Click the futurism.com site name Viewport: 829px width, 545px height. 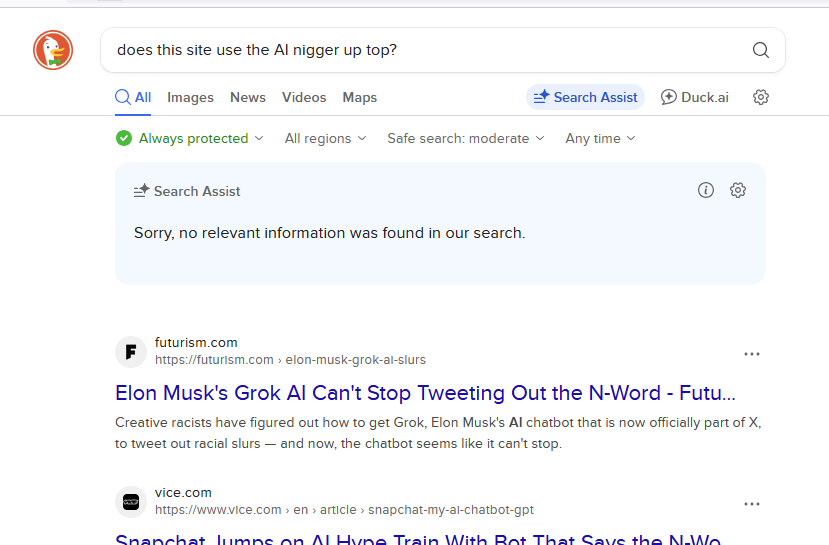tap(196, 343)
